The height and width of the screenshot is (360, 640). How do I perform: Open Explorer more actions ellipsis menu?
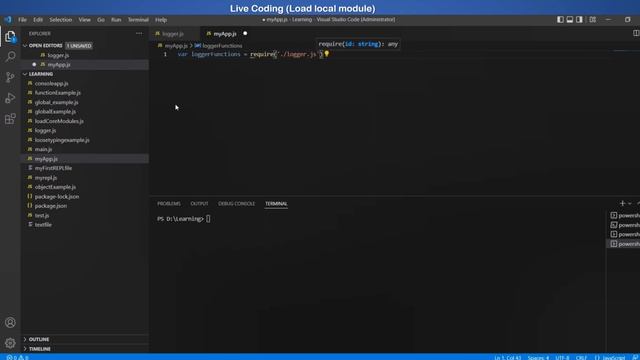pos(139,33)
